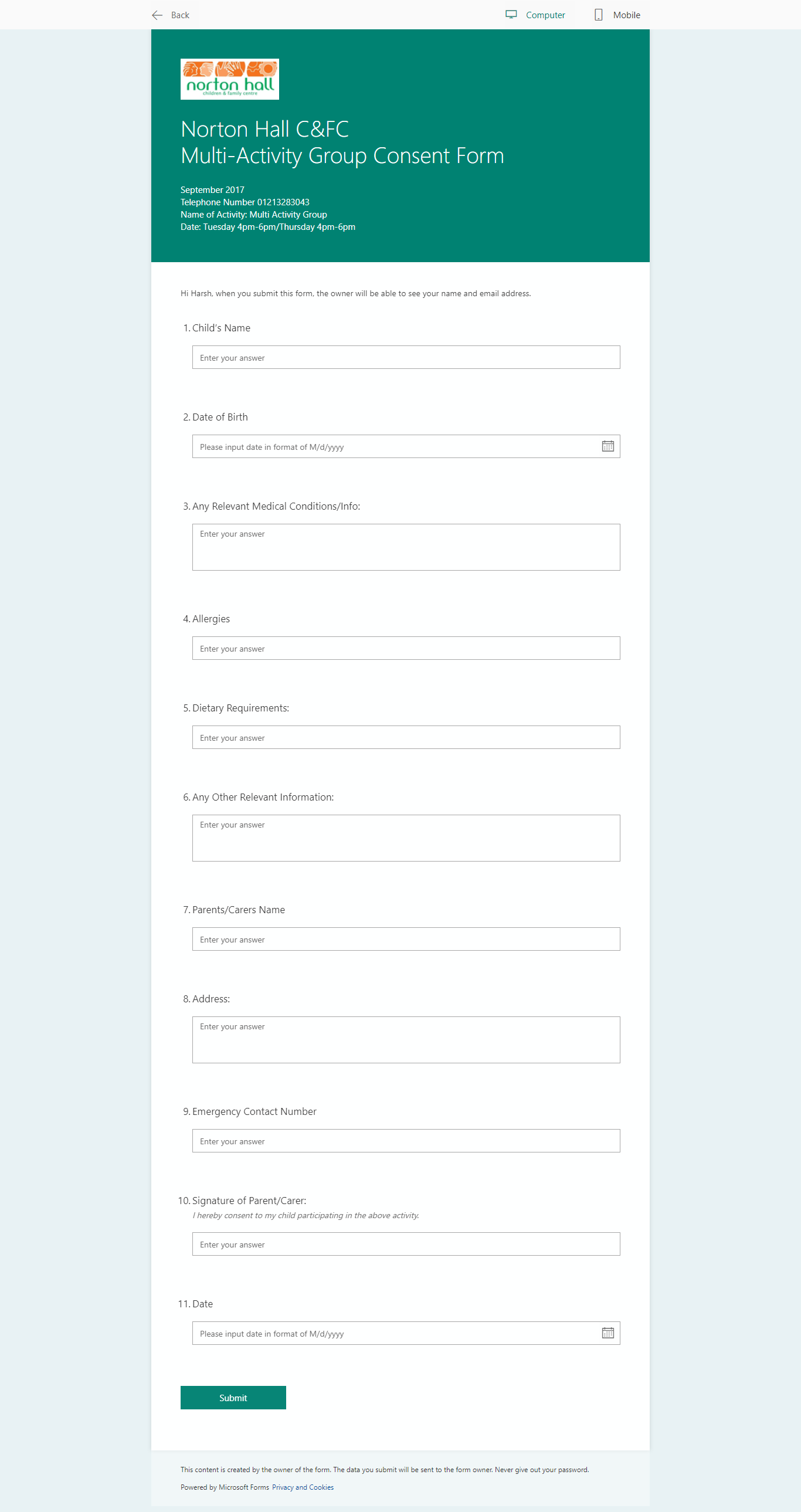
Task: Open the Date of Birth calendar picker
Action: pos(607,447)
